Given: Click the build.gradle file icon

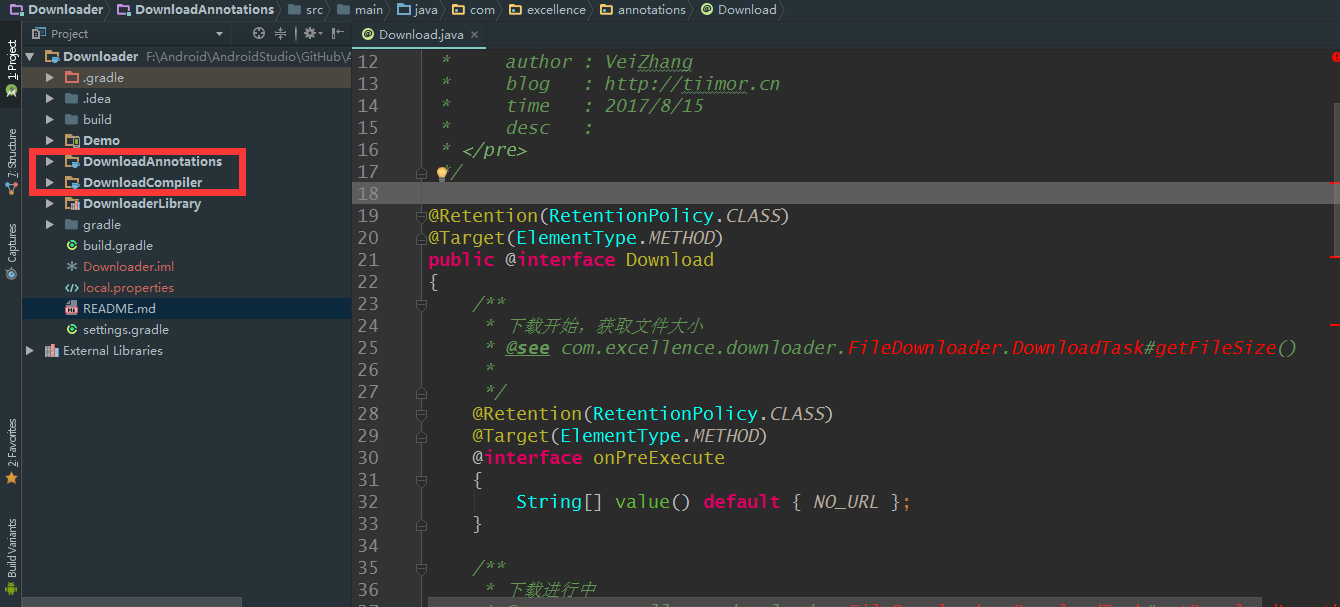Looking at the screenshot, I should coord(72,245).
